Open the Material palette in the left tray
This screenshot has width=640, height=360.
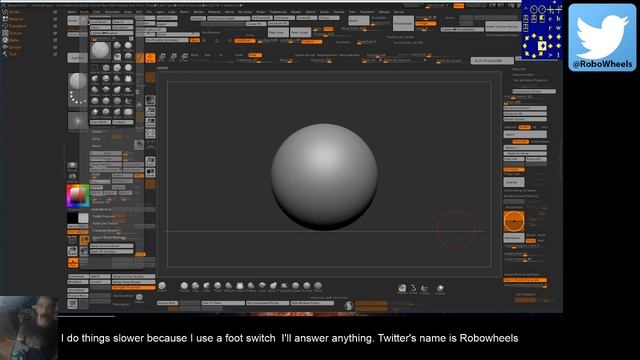point(16,19)
